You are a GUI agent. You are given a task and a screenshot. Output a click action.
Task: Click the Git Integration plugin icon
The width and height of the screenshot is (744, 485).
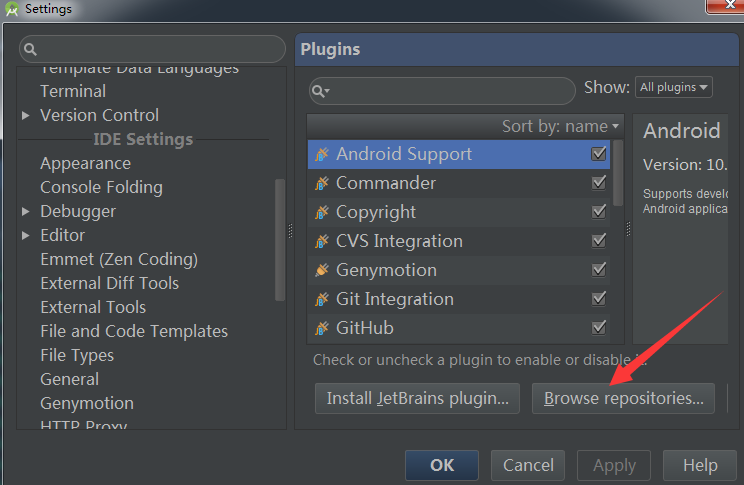click(x=322, y=299)
